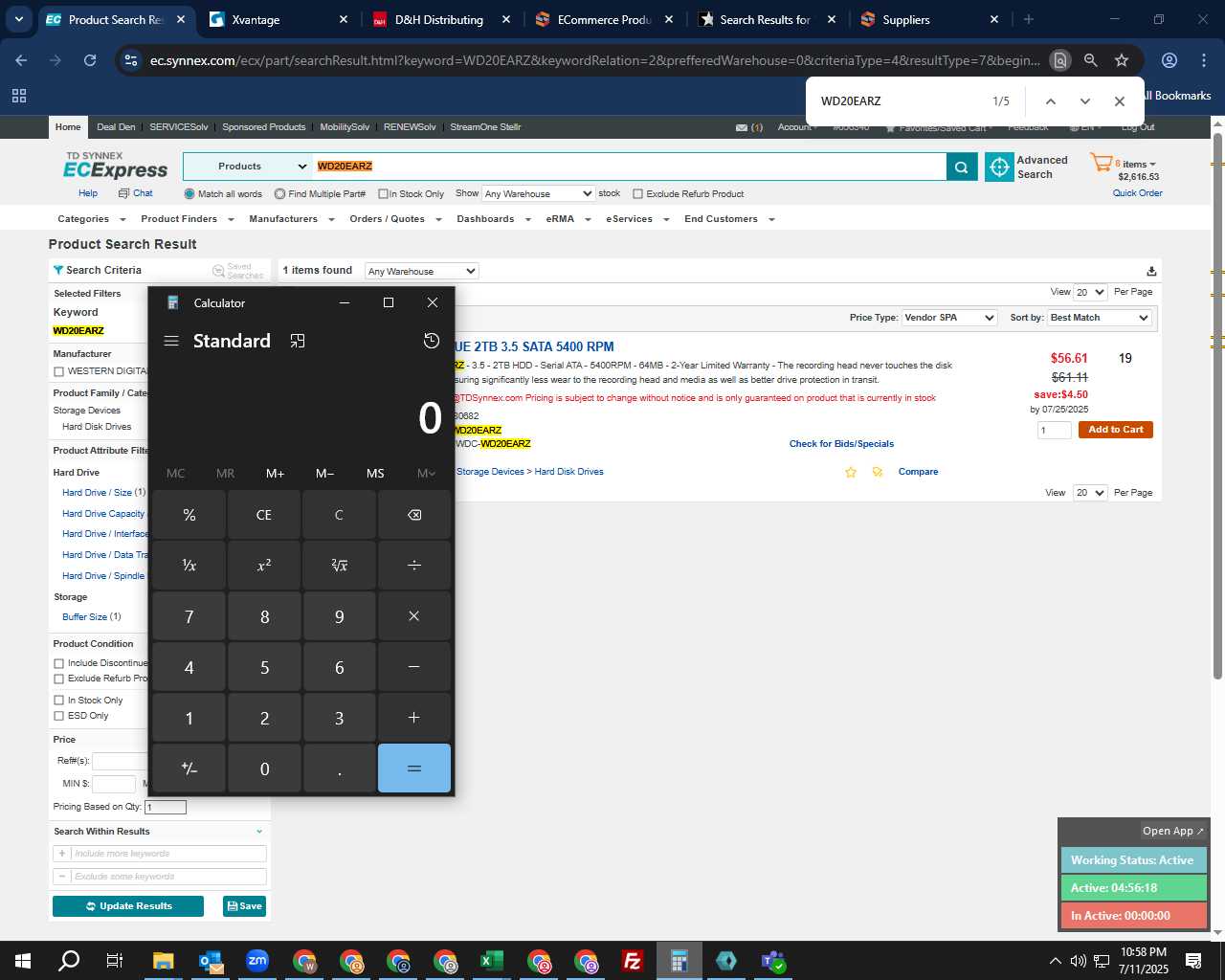Click the percent key in Calculator
Image resolution: width=1225 pixels, height=980 pixels.
click(189, 515)
